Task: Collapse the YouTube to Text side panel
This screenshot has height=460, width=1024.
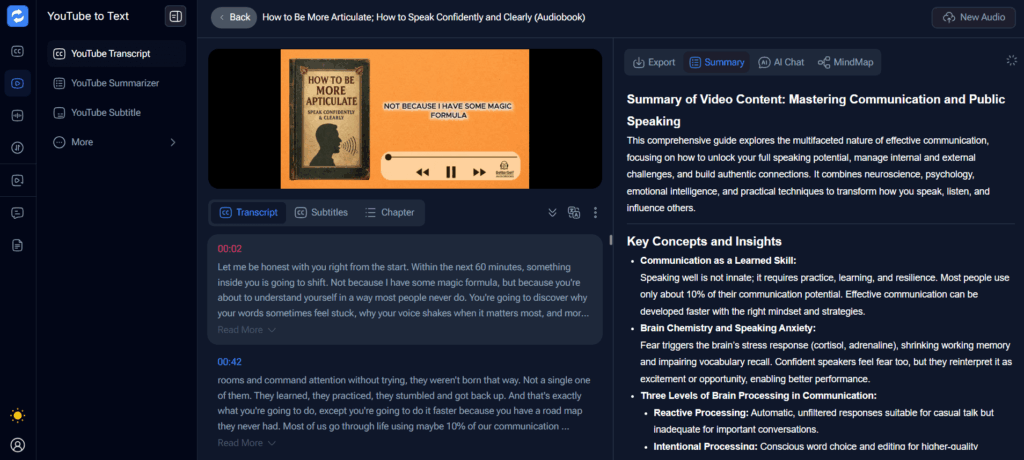Action: pyautogui.click(x=175, y=16)
